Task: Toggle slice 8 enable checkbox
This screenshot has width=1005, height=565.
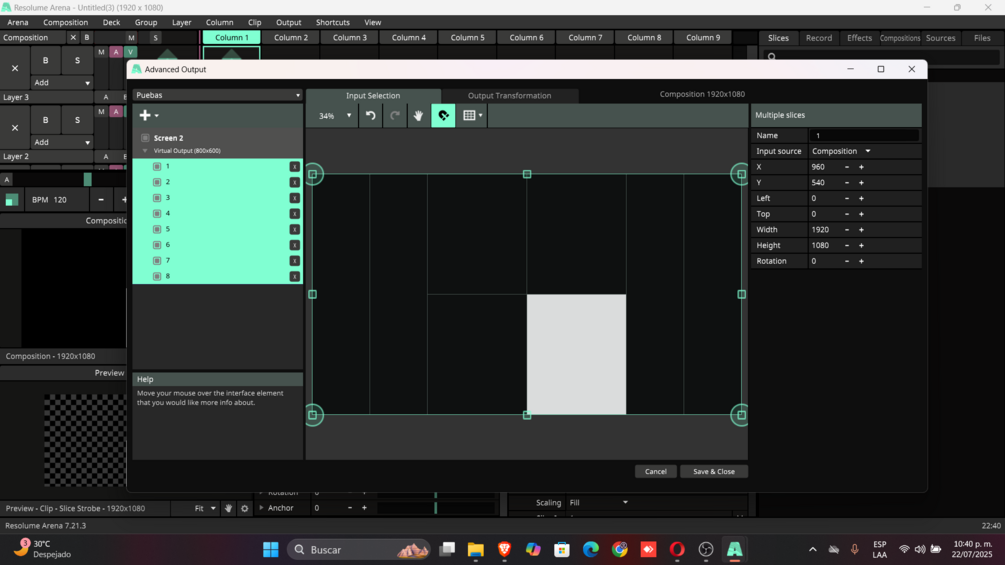Action: (x=157, y=276)
